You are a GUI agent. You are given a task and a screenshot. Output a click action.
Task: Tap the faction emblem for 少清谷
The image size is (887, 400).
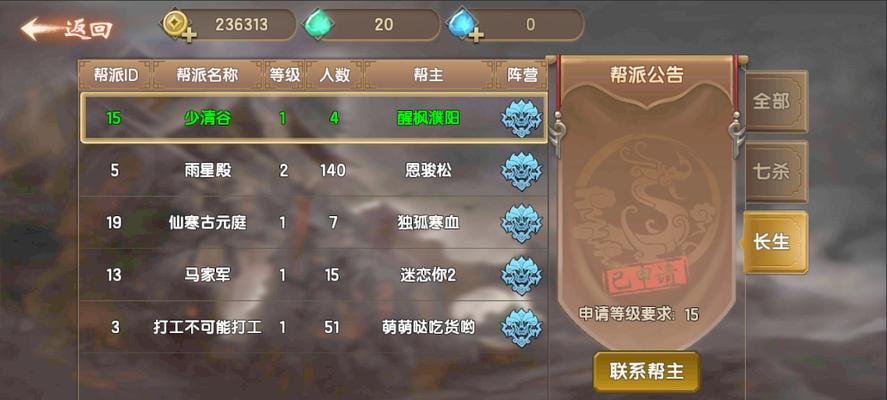(520, 118)
